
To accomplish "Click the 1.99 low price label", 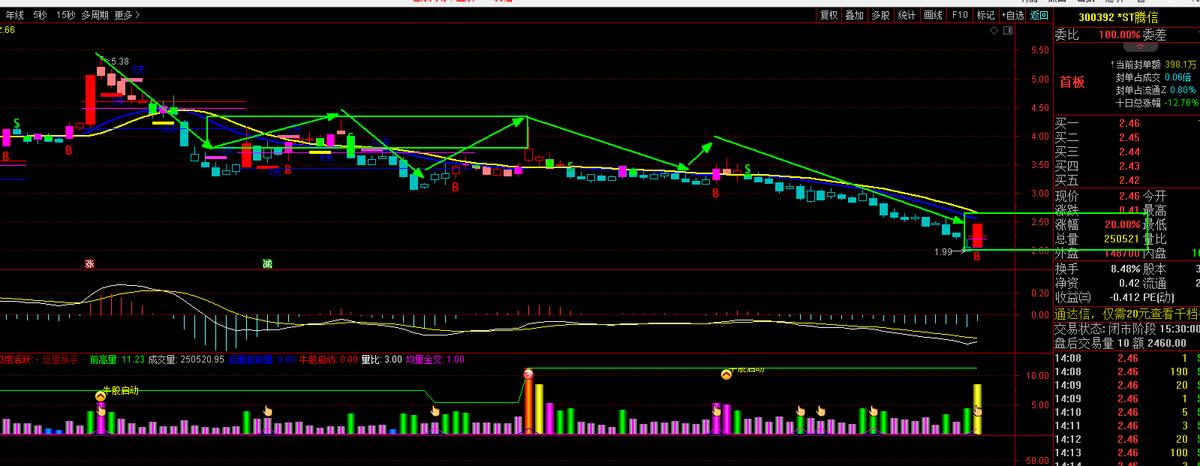I will click(x=943, y=251).
